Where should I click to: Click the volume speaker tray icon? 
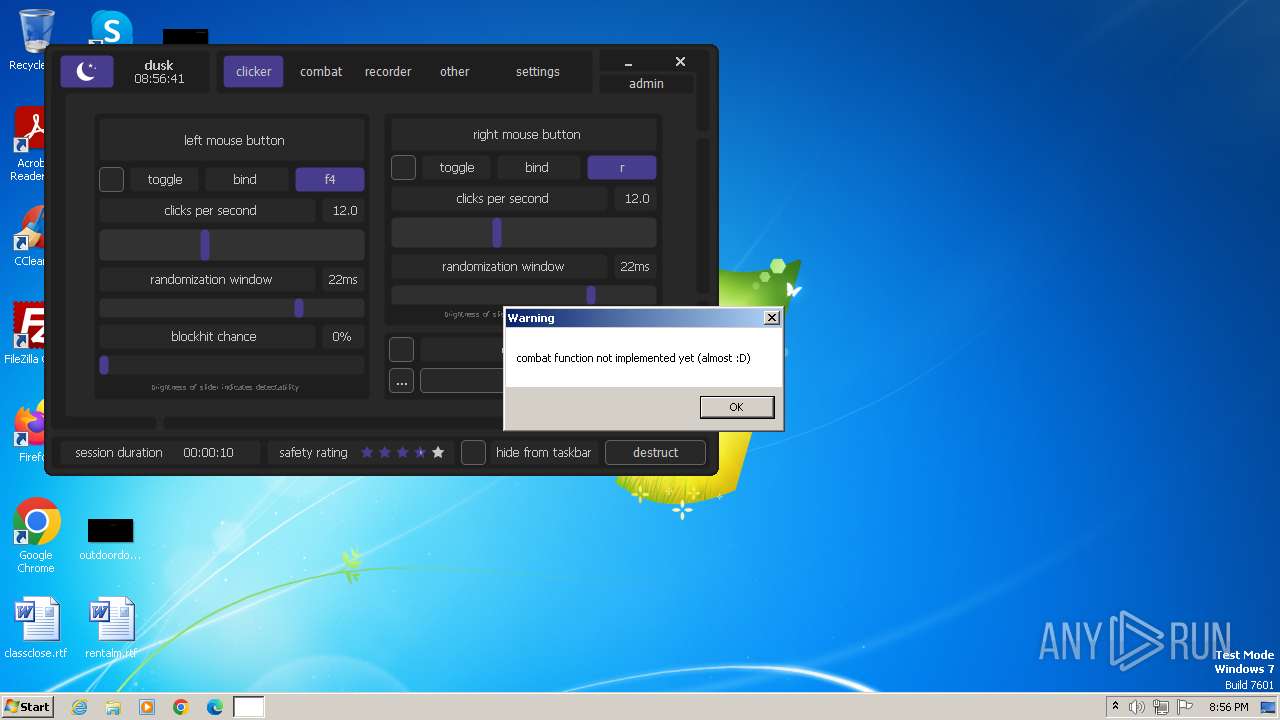point(1137,707)
